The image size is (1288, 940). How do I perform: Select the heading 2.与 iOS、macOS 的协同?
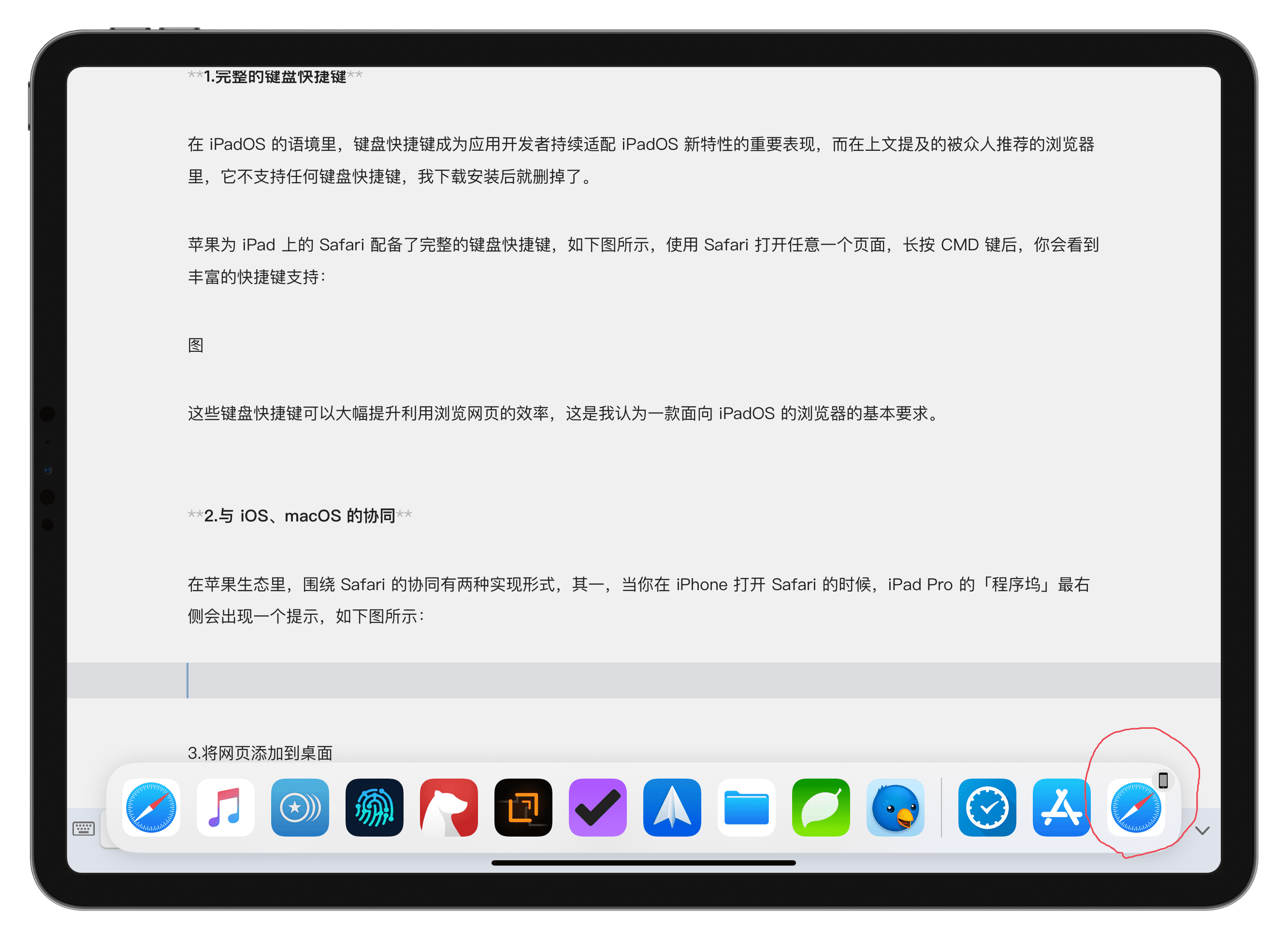(x=299, y=515)
